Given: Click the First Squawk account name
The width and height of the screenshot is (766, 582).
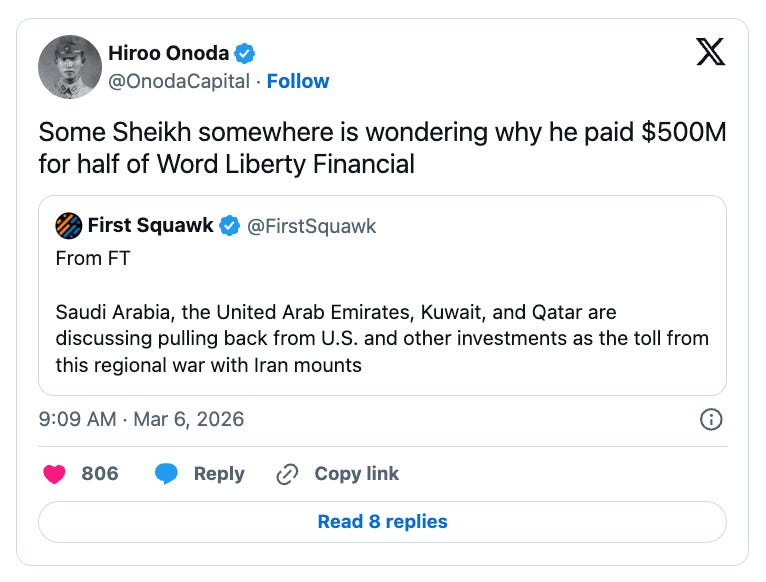Looking at the screenshot, I should (x=150, y=226).
